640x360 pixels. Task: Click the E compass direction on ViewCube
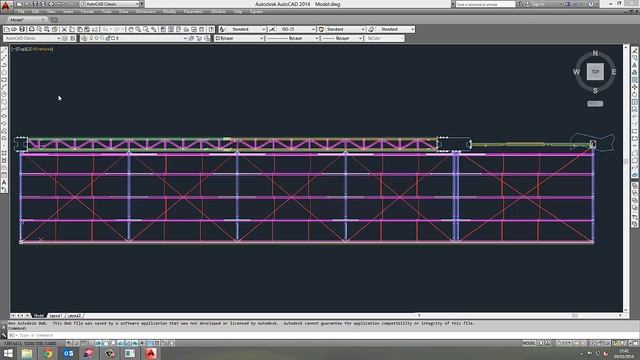[x=613, y=72]
